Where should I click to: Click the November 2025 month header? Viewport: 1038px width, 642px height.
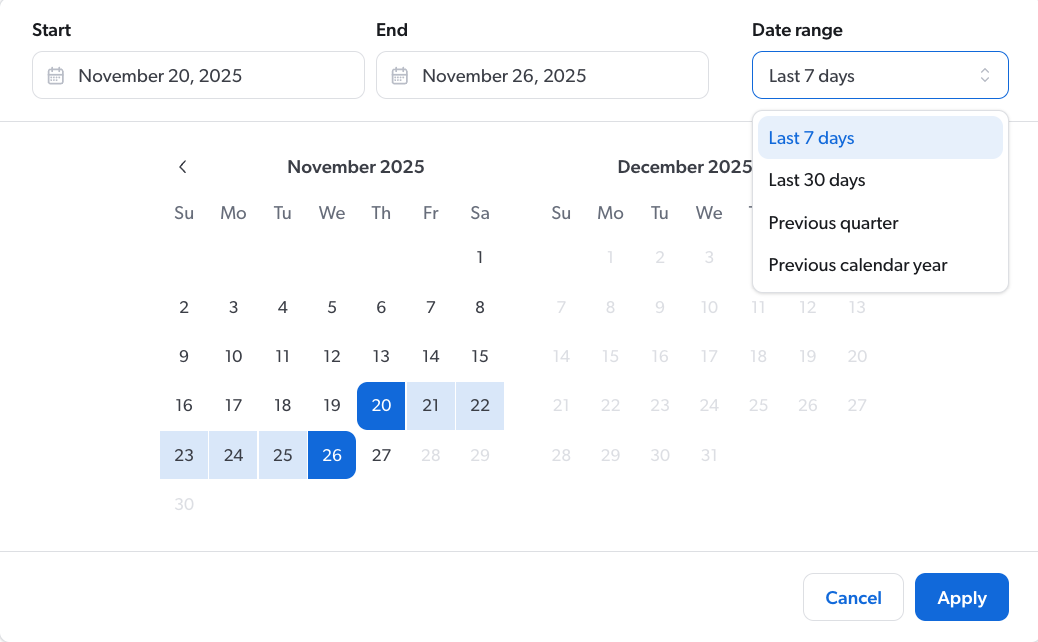(x=356, y=167)
